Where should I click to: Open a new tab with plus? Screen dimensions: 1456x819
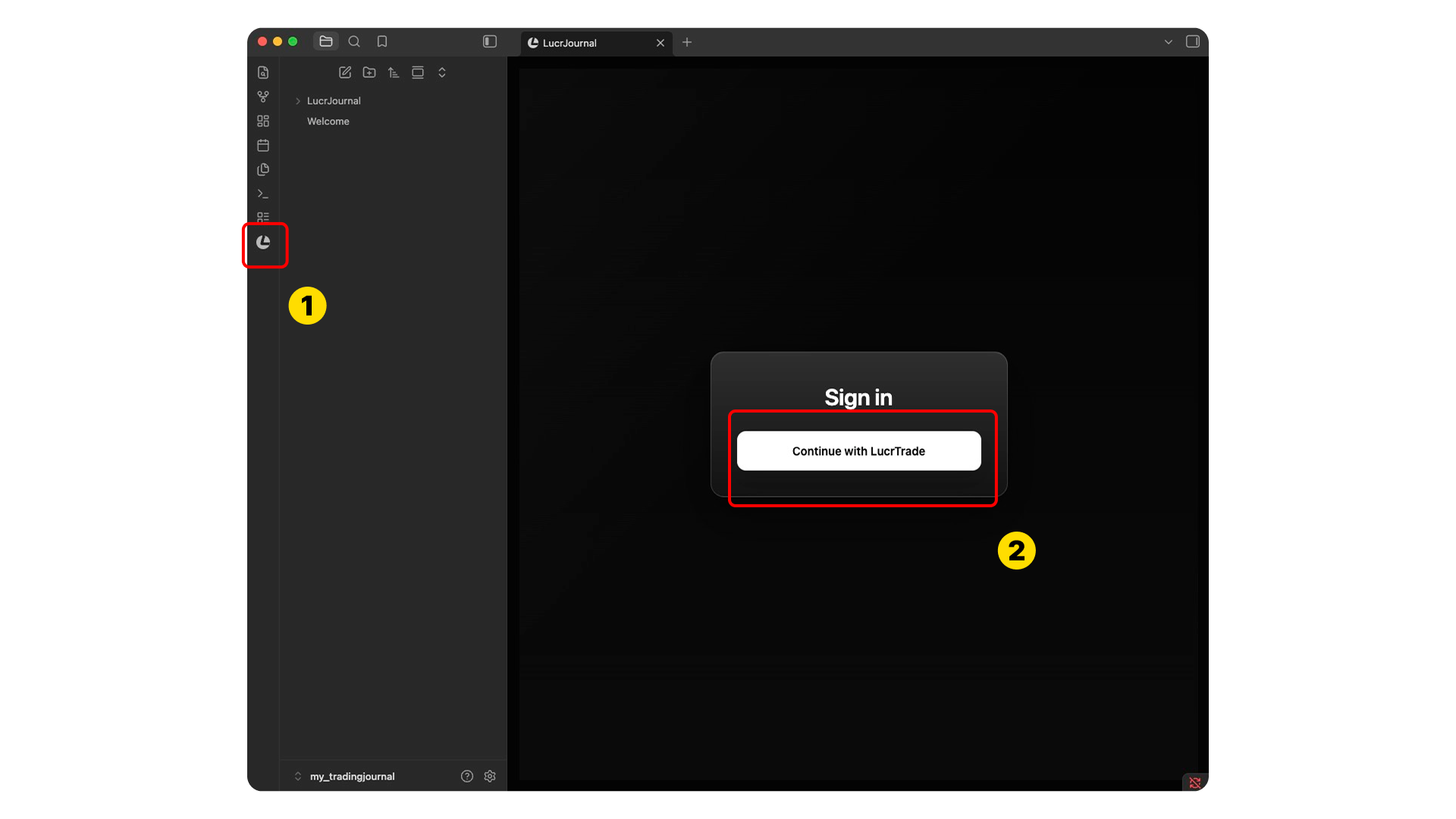(687, 42)
